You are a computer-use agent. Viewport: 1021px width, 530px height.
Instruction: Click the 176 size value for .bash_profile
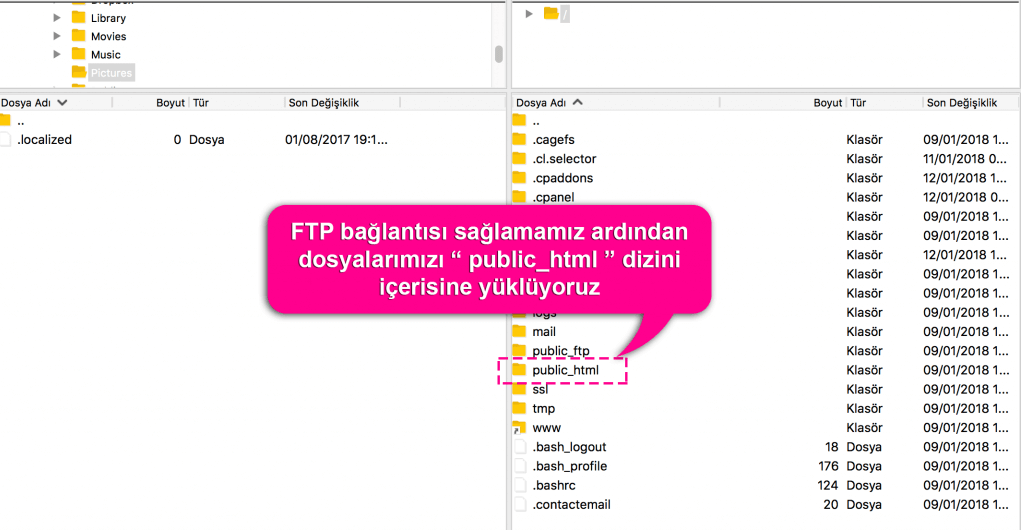[x=828, y=466]
